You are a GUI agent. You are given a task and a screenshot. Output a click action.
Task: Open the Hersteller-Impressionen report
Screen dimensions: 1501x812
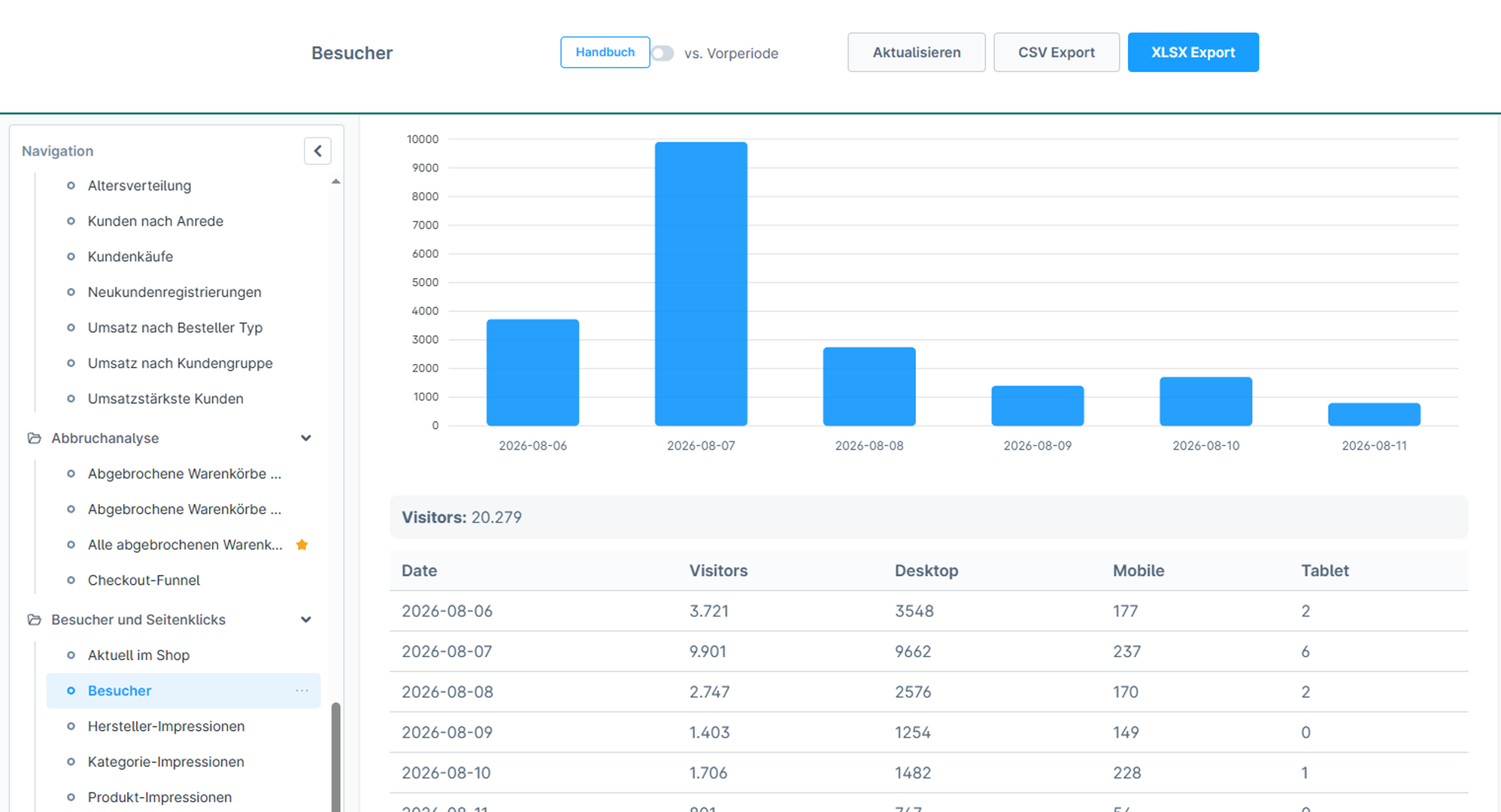point(166,726)
